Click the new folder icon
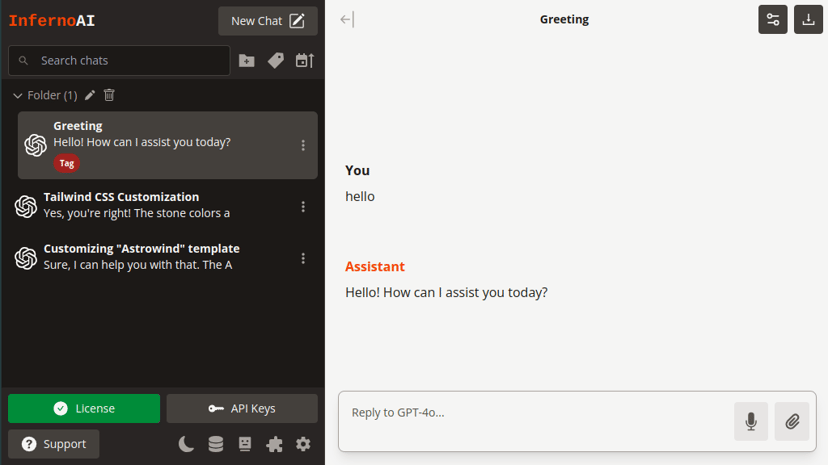The width and height of the screenshot is (828, 465). click(247, 61)
